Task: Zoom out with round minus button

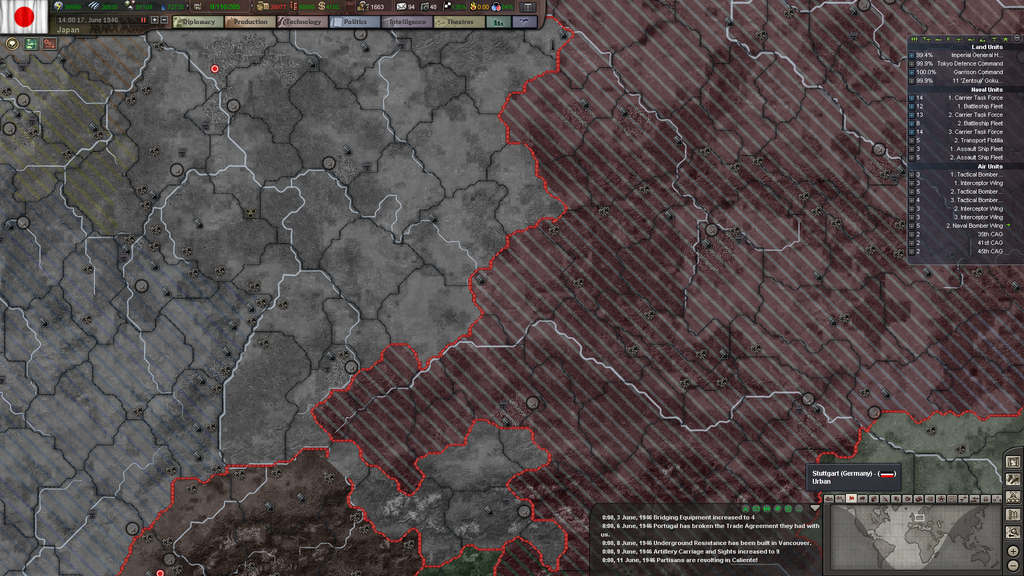Action: coord(1013,566)
